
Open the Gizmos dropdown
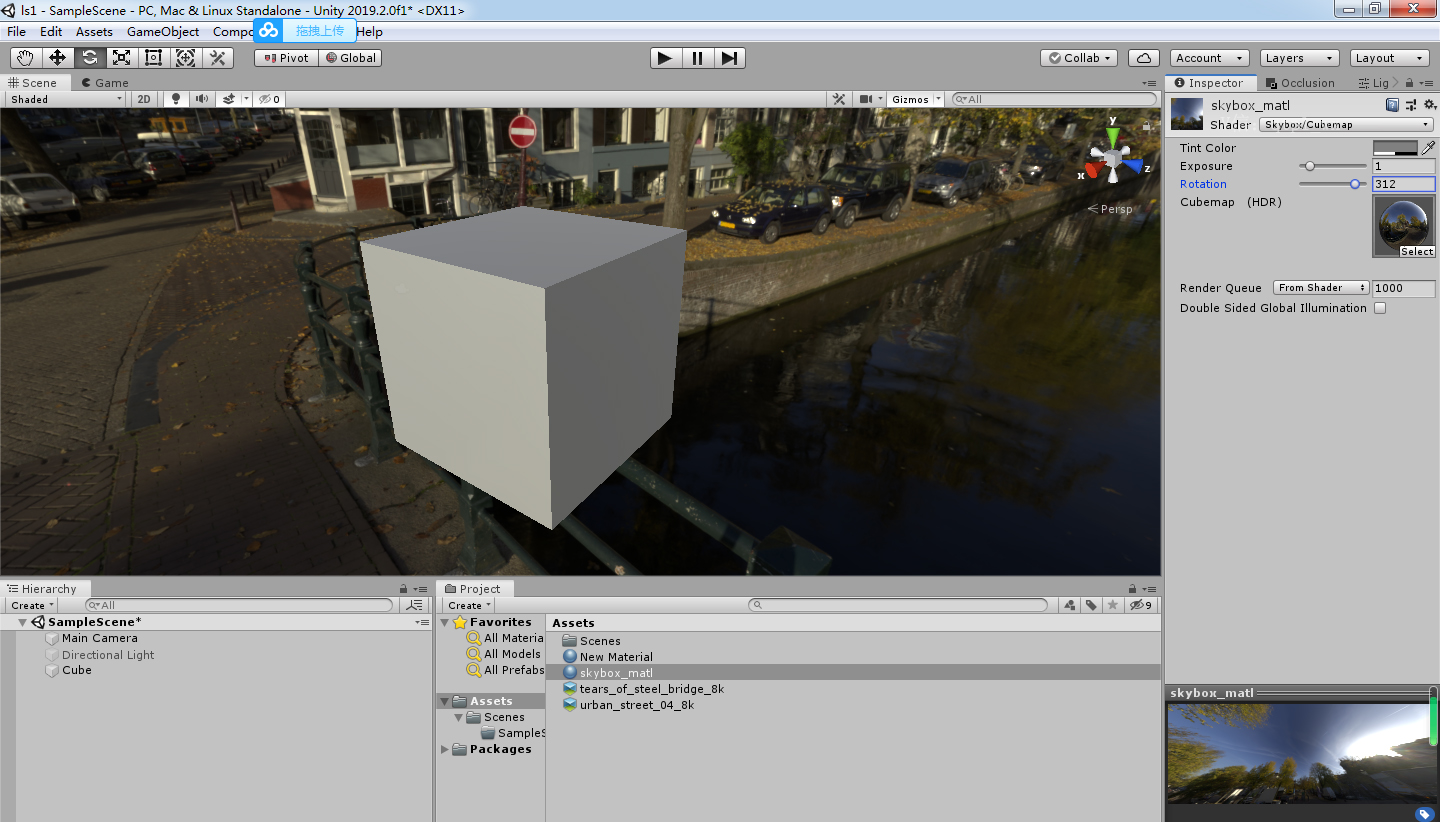(917, 99)
